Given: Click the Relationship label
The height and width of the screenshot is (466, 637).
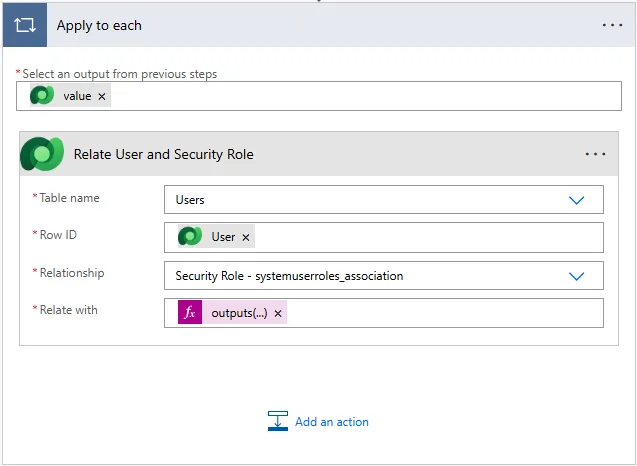Looking at the screenshot, I should click(72, 273).
